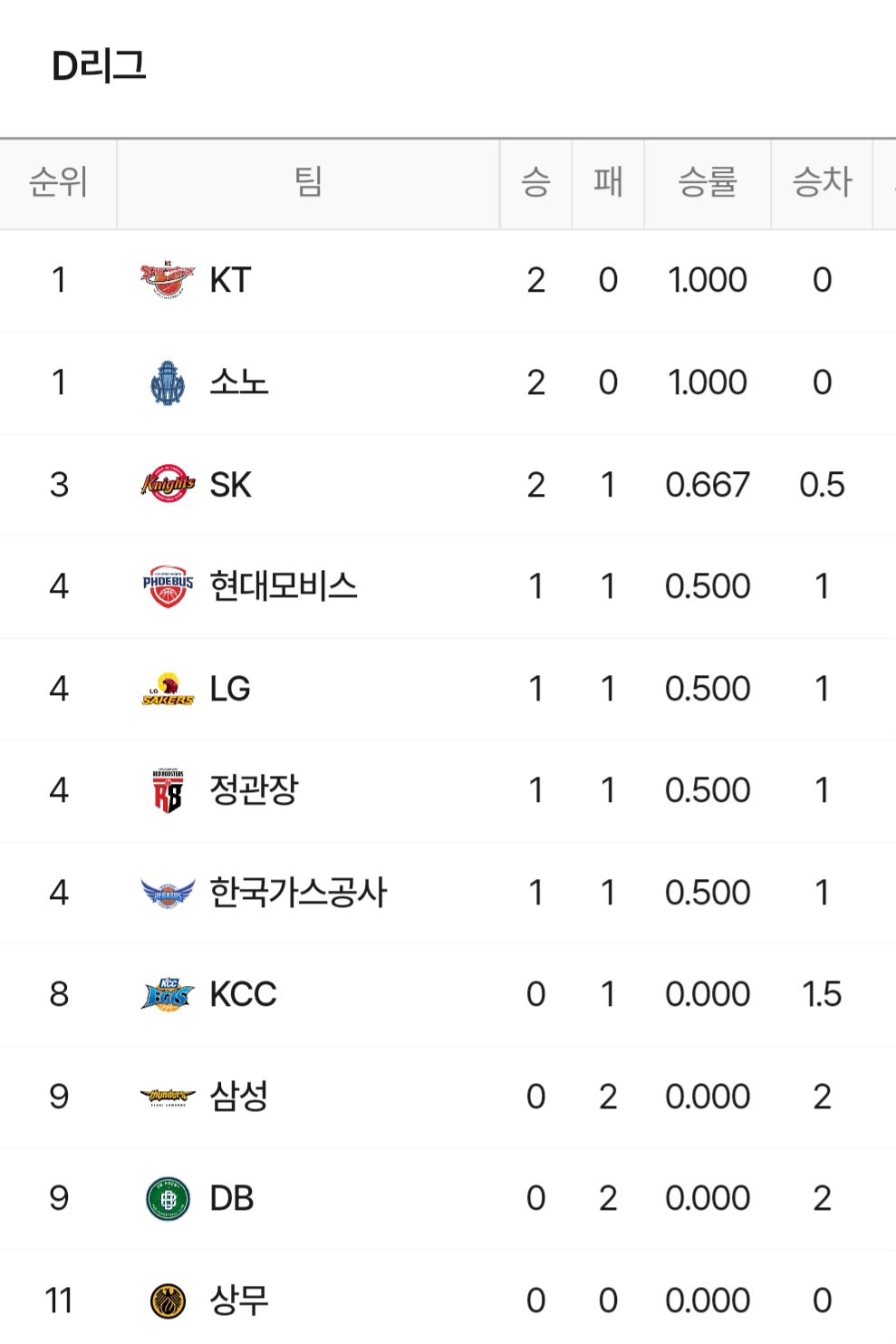The width and height of the screenshot is (896, 1344).
Task: Click the DB Promy team logo
Action: [x=168, y=1199]
